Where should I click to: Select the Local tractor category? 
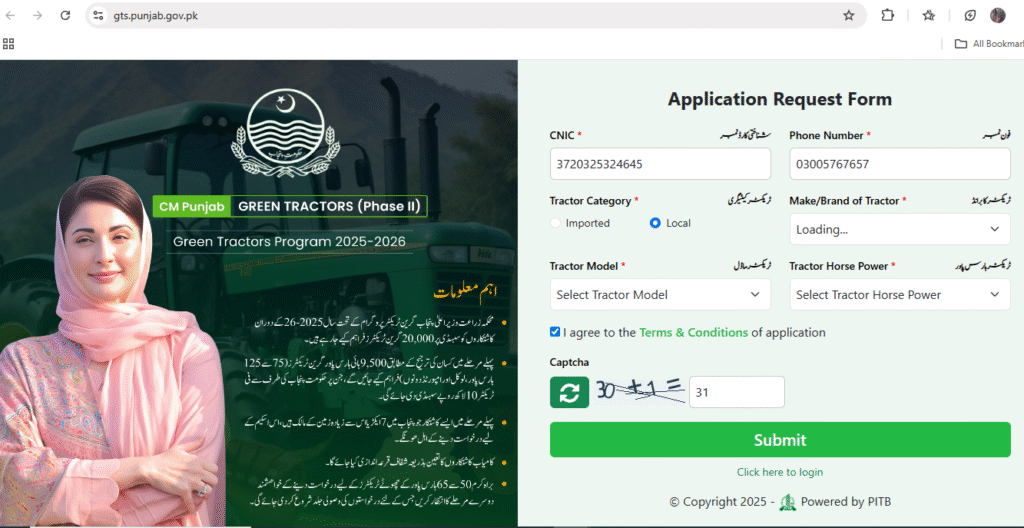655,223
